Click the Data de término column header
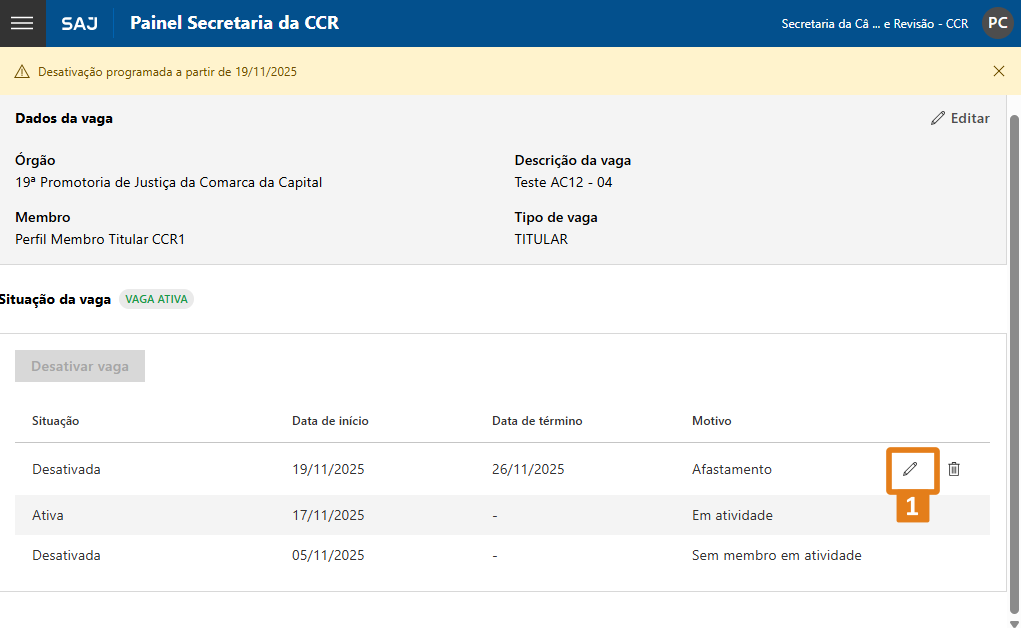The width and height of the screenshot is (1021, 628). tap(537, 421)
